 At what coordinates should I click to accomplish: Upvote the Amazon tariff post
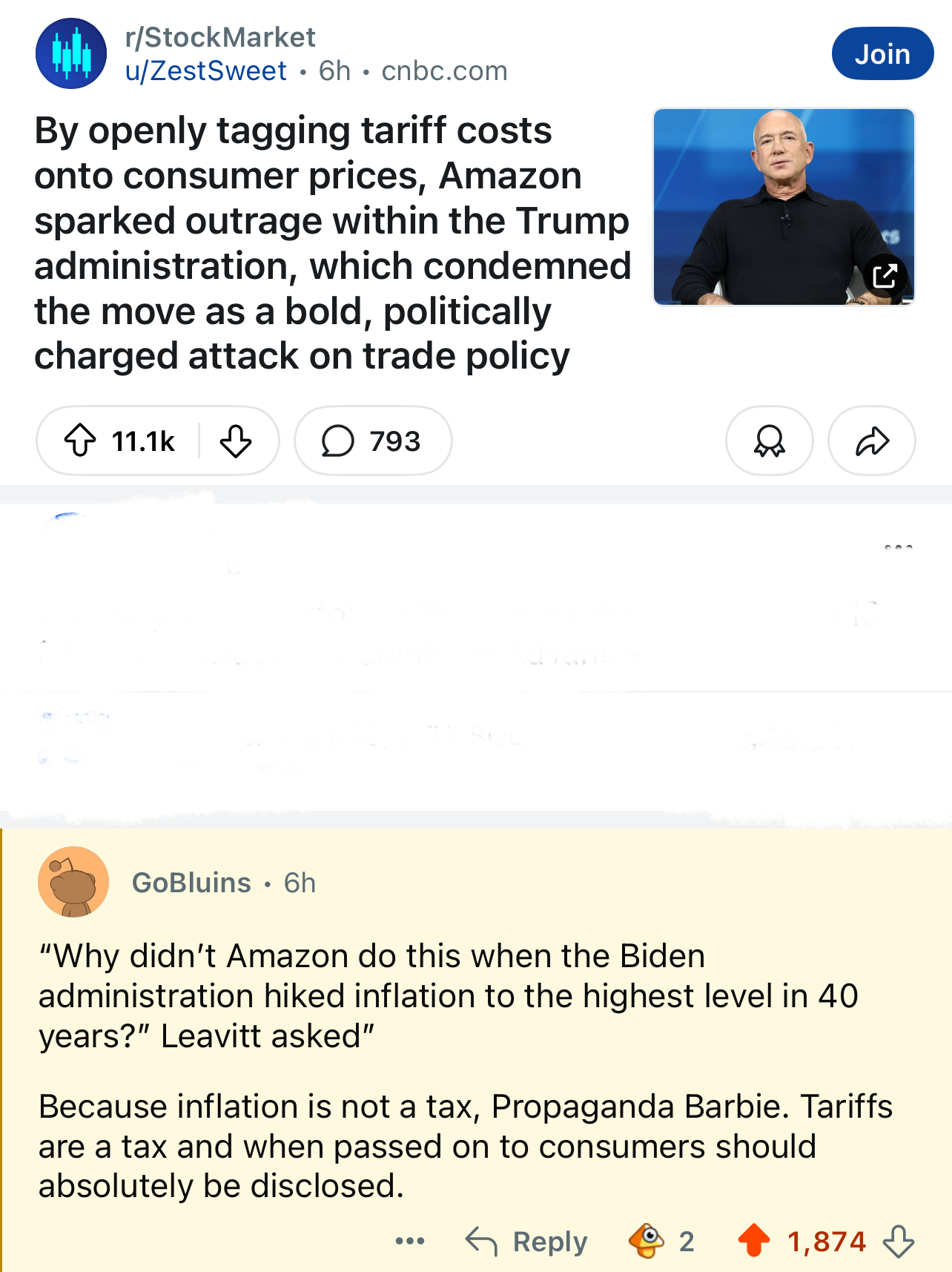point(80,441)
